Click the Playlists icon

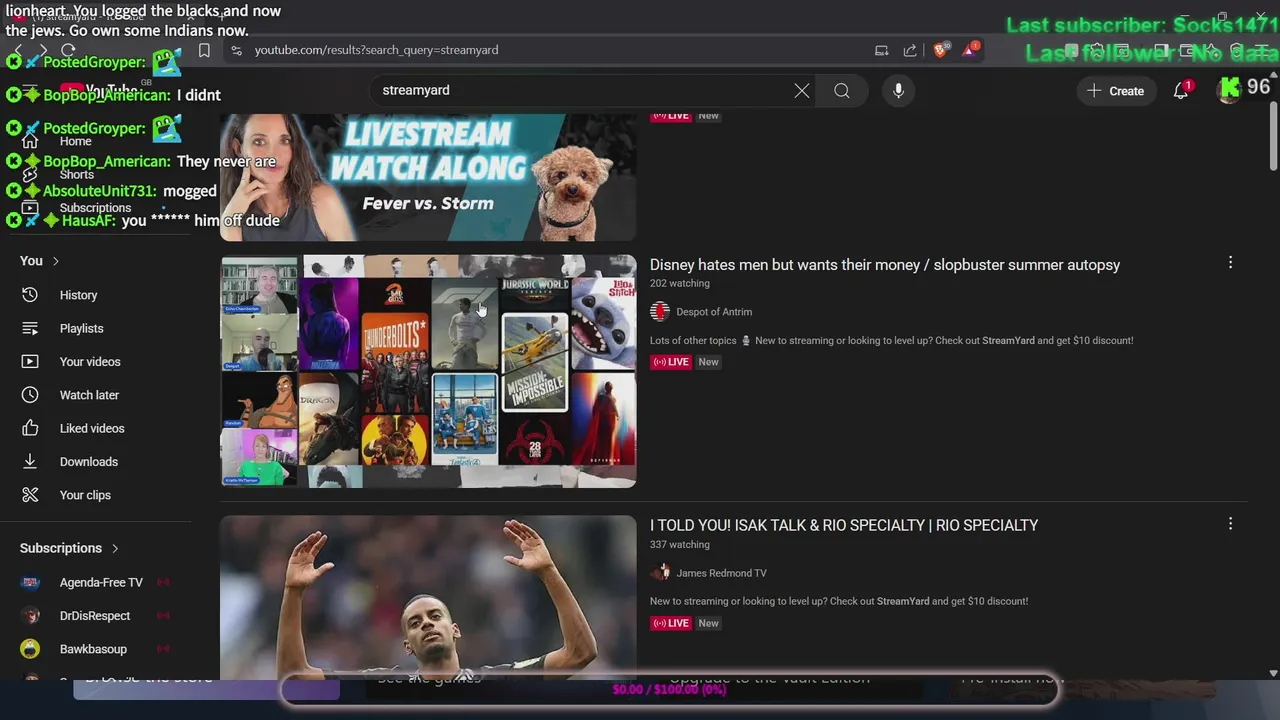pyautogui.click(x=30, y=328)
